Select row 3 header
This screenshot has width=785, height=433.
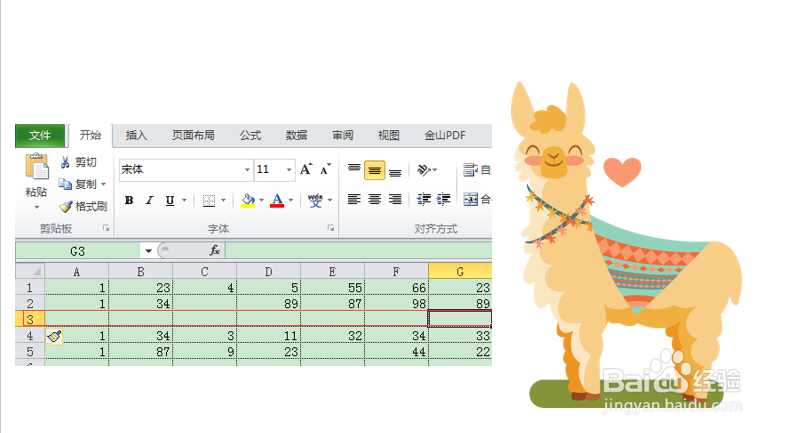coord(30,319)
